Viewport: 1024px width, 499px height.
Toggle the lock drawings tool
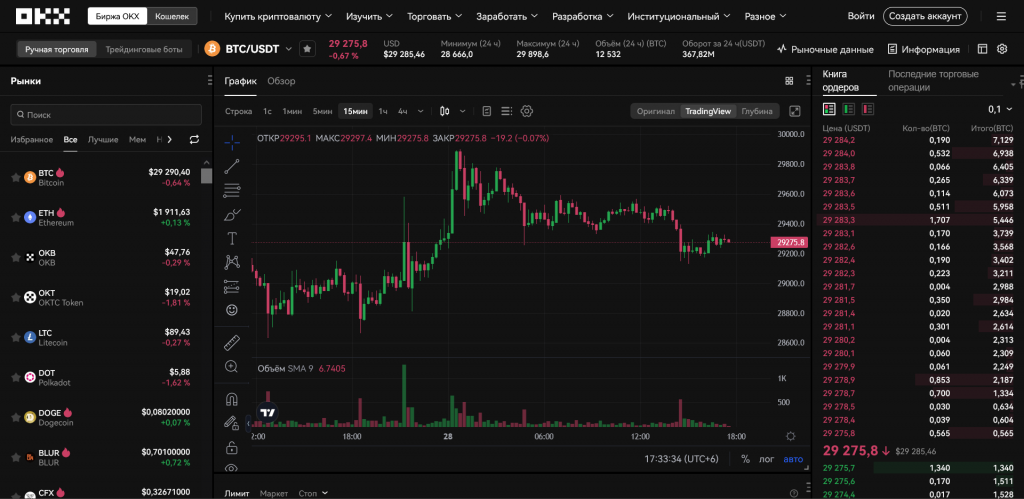click(x=231, y=447)
